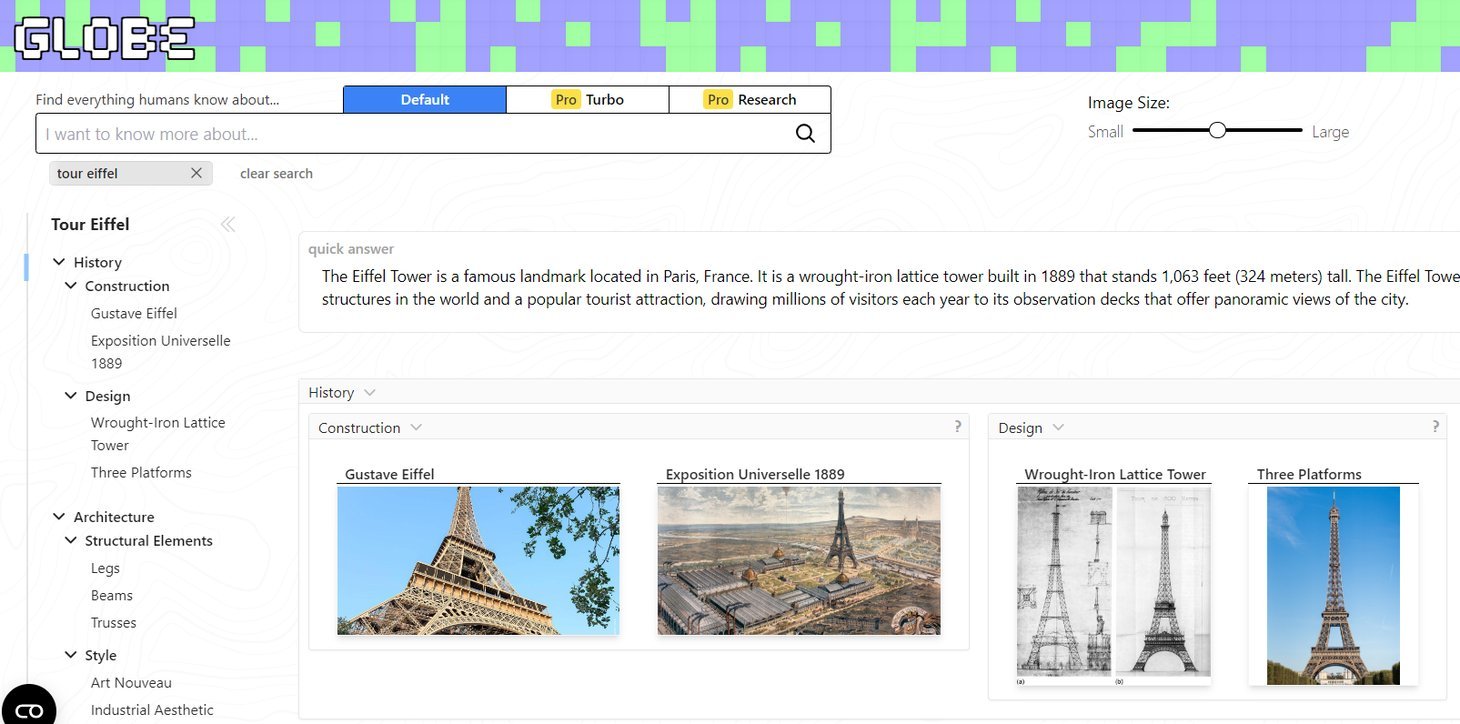Remove the 'tour eiffel' search tag
This screenshot has width=1460, height=724.
pyautogui.click(x=196, y=173)
